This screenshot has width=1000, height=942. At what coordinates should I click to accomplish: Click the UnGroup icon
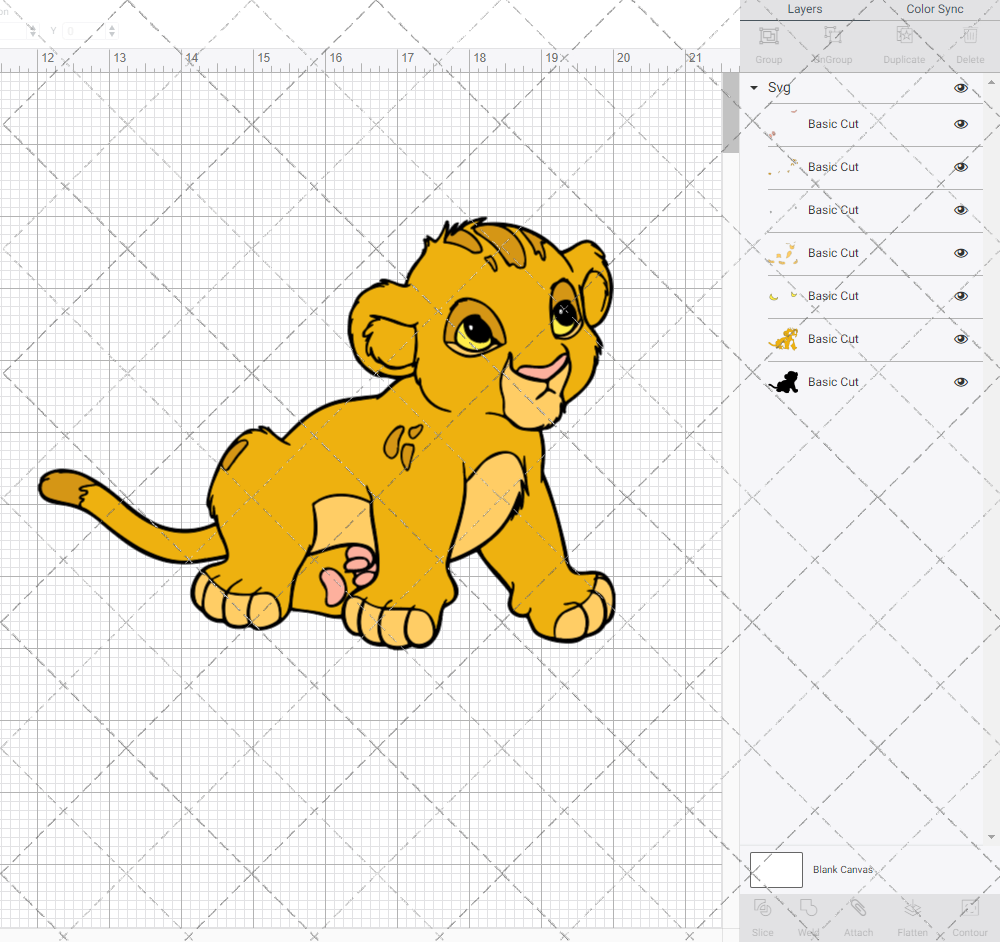pos(832,36)
